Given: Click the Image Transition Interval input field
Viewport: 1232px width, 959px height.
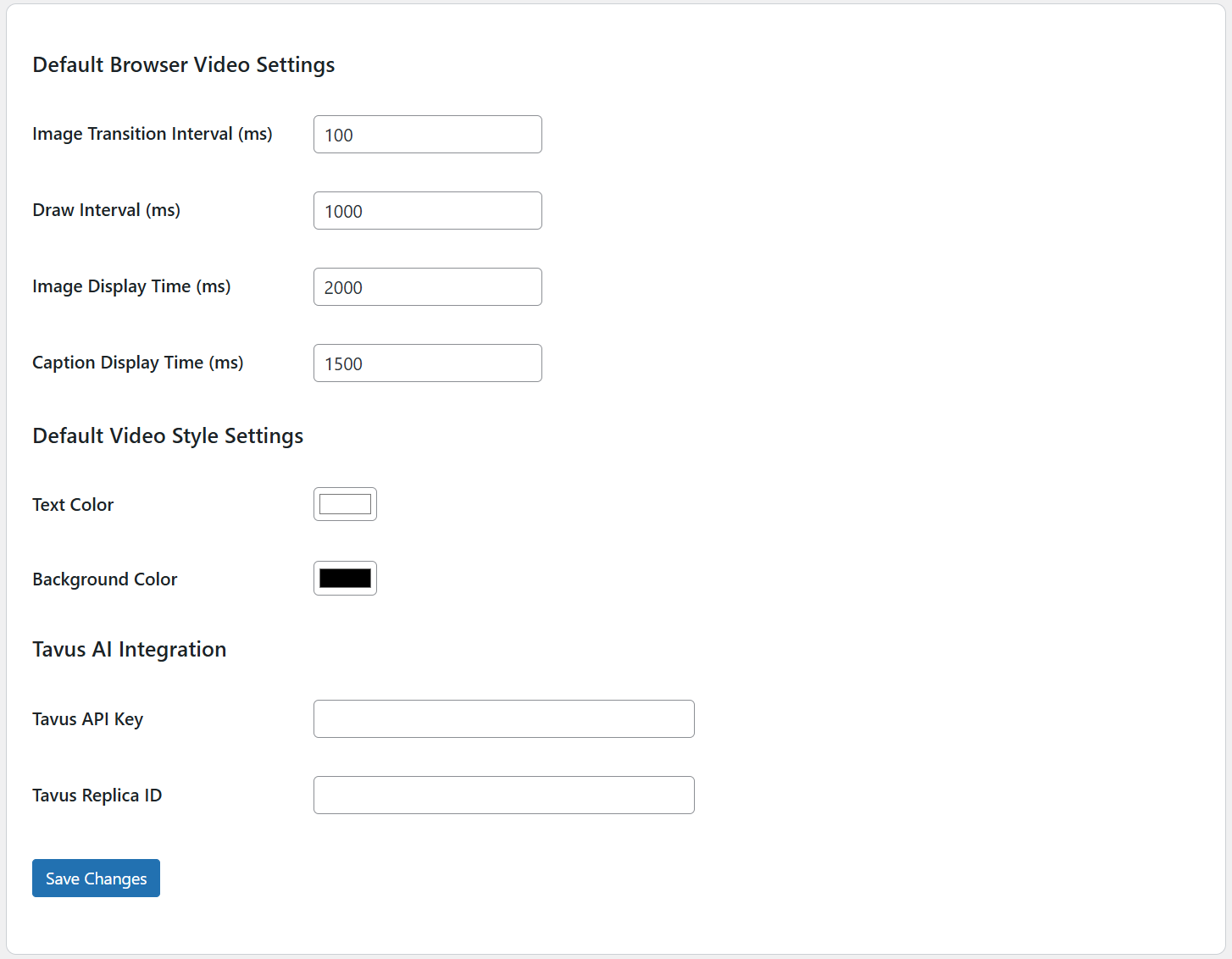Looking at the screenshot, I should pos(427,134).
